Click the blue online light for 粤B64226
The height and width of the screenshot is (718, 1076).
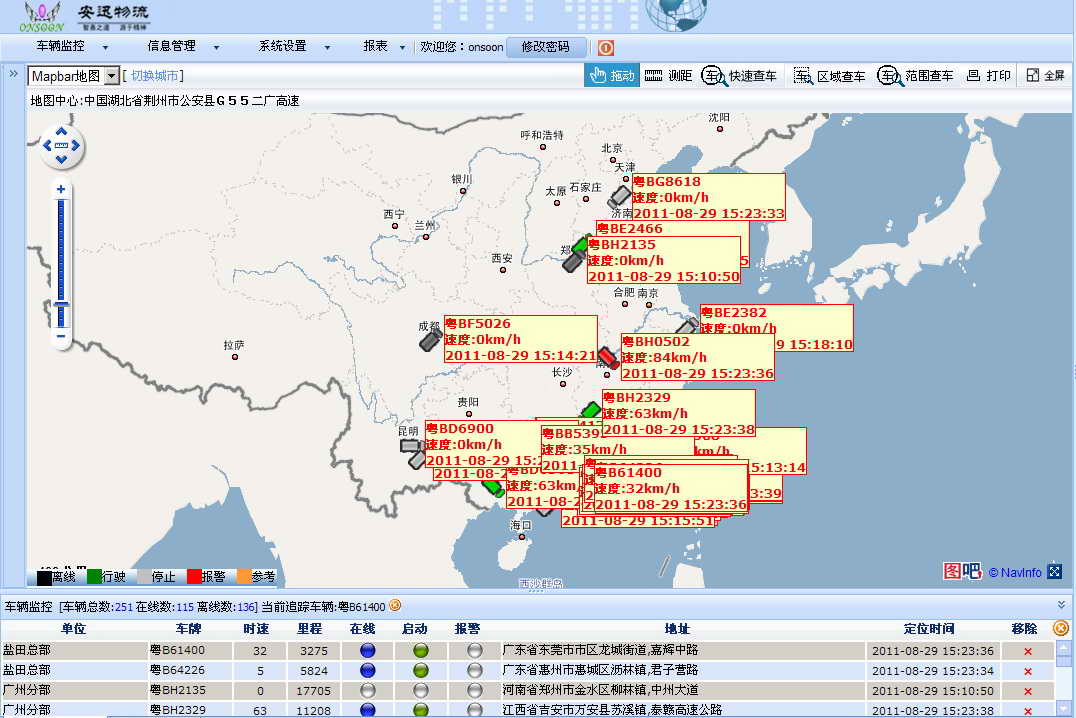(x=368, y=670)
